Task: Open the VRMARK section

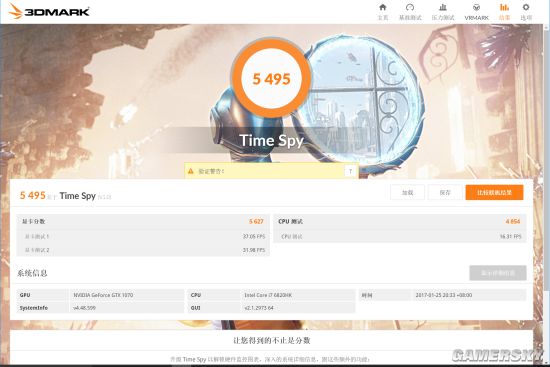Action: coord(476,12)
